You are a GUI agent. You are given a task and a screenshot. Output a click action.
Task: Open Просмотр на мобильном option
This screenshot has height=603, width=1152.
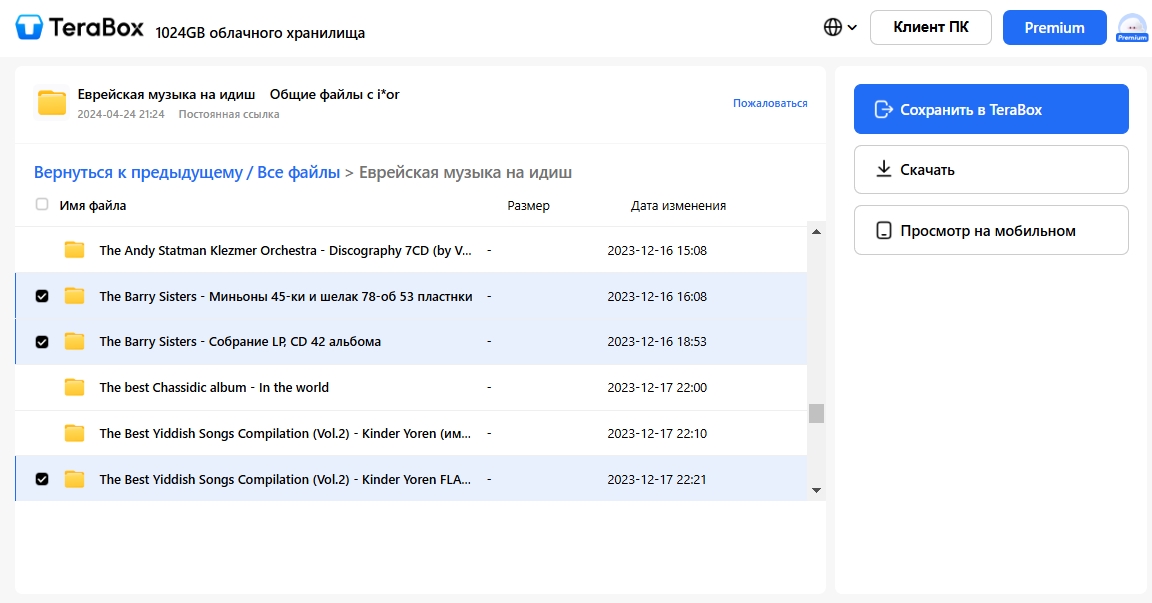click(990, 231)
